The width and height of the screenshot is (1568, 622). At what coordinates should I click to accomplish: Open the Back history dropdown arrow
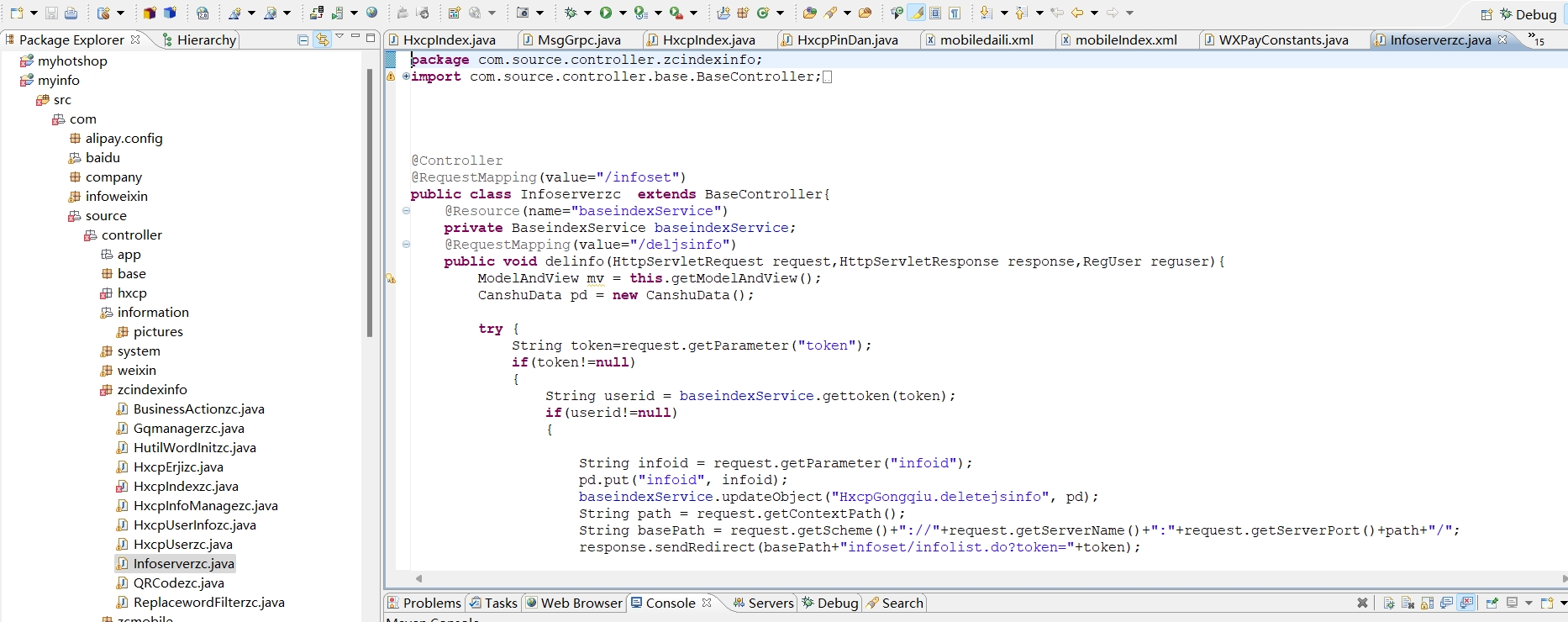pos(1094,13)
